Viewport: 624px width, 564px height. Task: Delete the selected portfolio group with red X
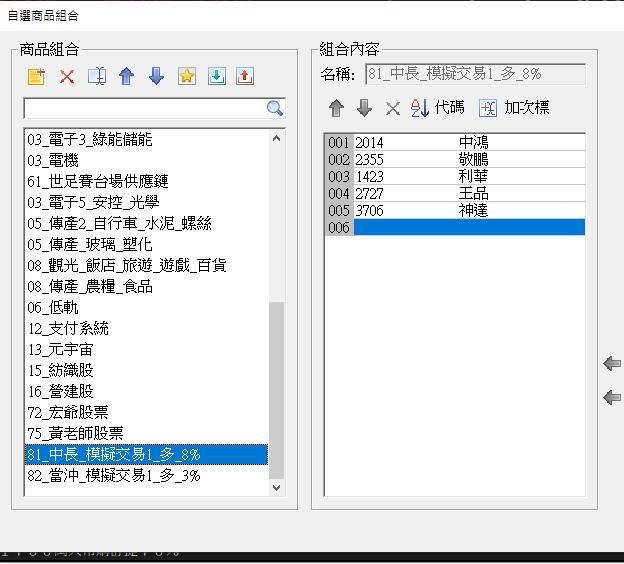[x=67, y=77]
